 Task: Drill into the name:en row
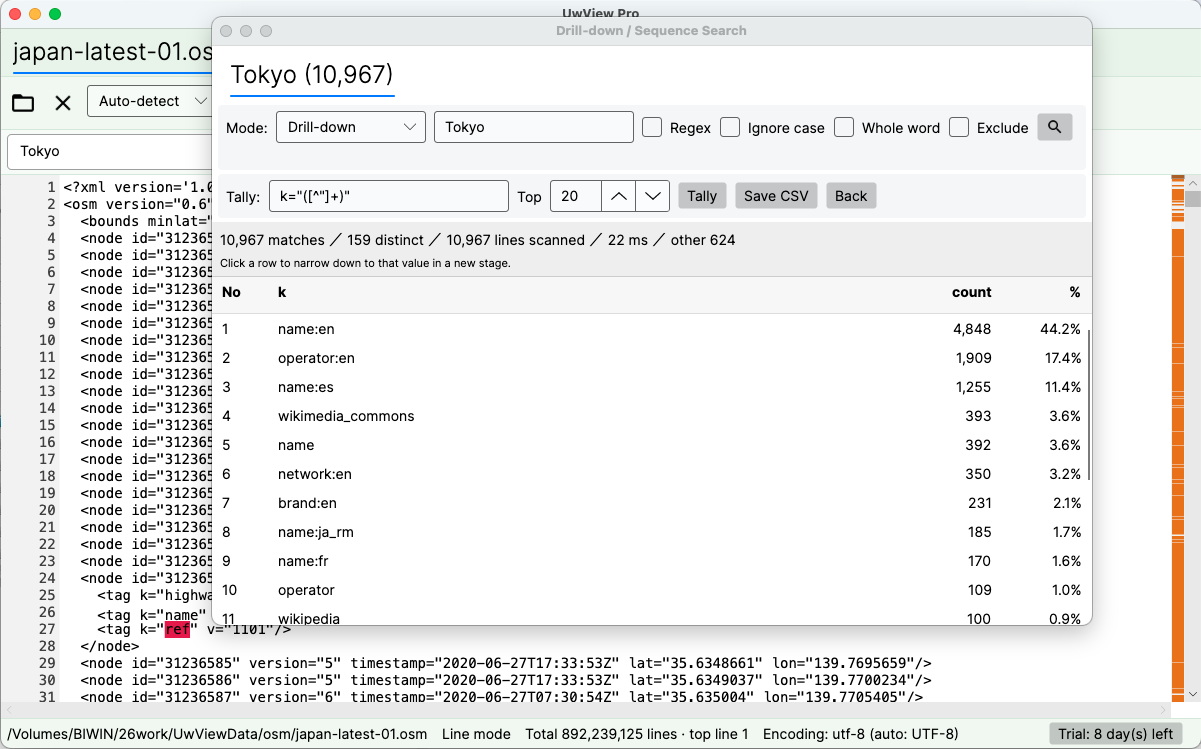651,329
